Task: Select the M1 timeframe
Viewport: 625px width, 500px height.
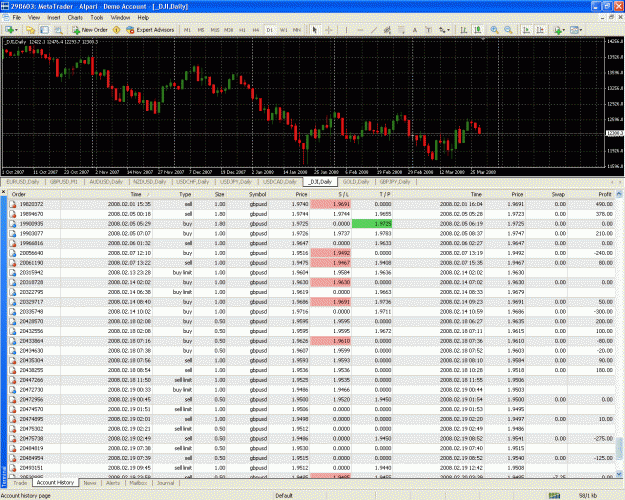Action: click(x=187, y=30)
